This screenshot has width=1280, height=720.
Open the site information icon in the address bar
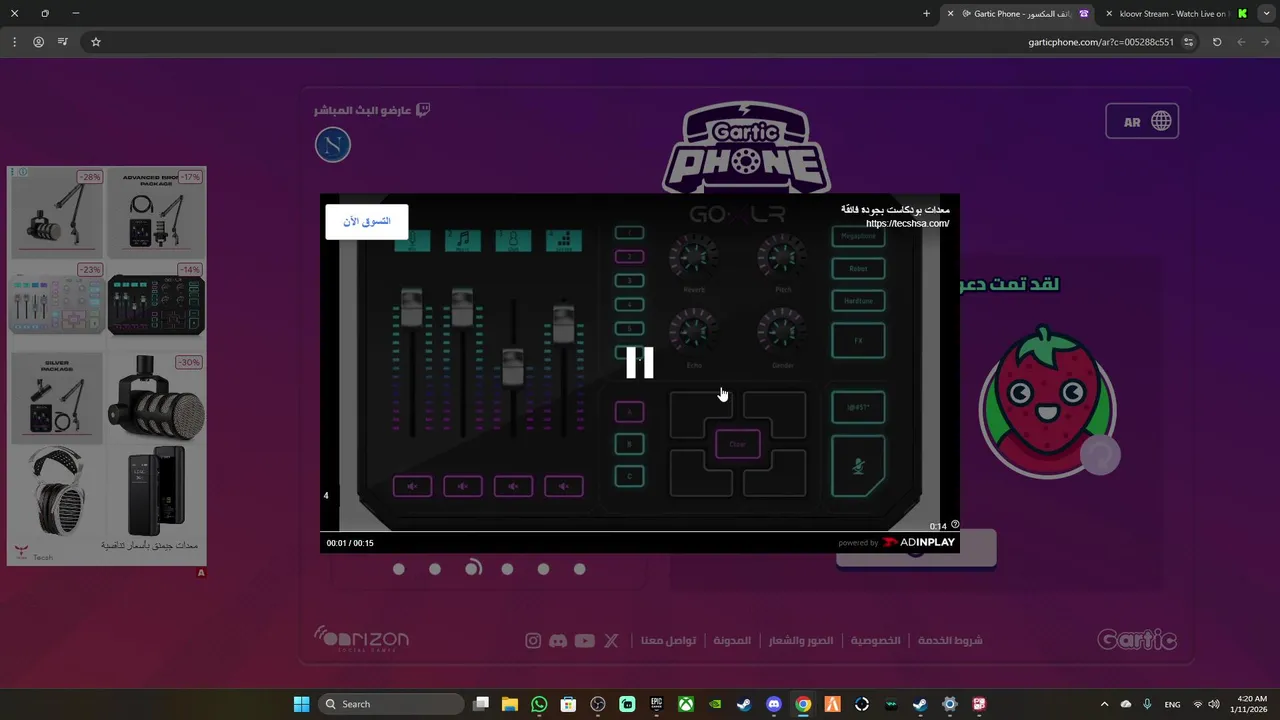1188,42
